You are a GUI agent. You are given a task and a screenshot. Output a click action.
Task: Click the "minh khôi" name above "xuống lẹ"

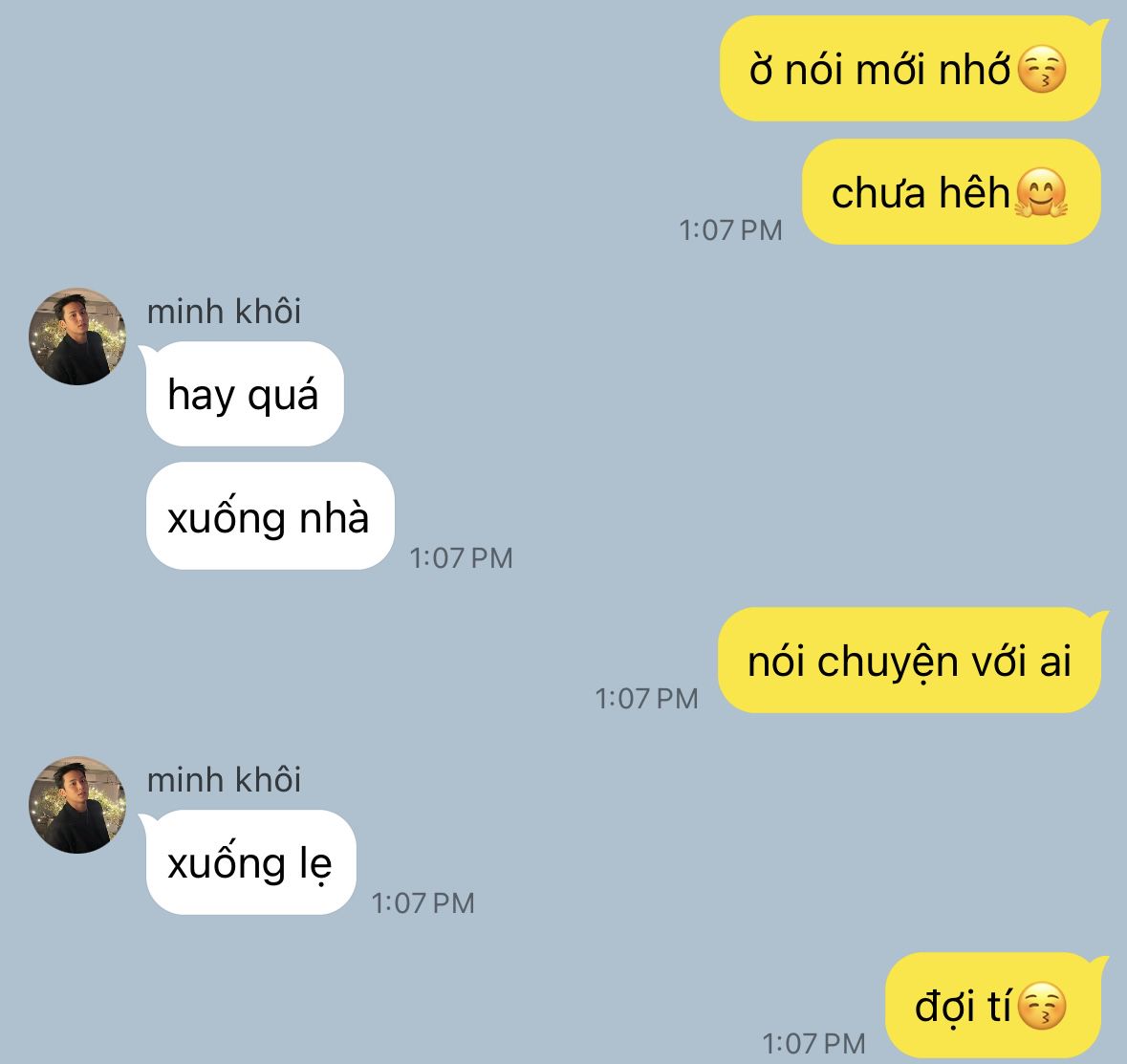click(224, 779)
